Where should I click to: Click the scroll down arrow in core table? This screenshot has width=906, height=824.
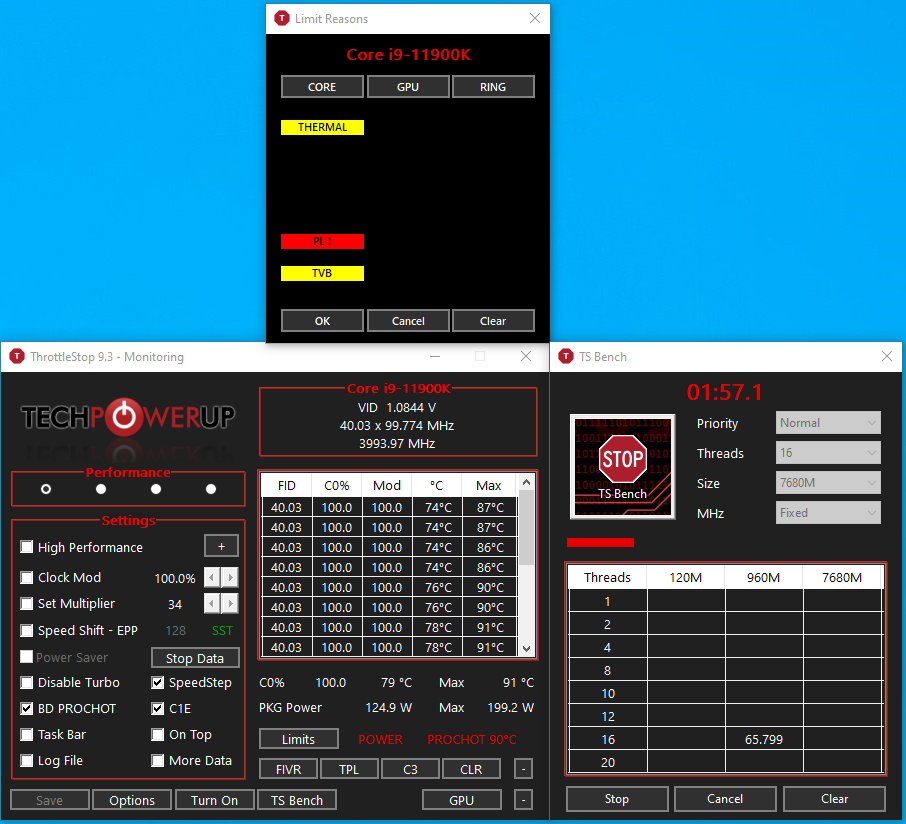(526, 648)
